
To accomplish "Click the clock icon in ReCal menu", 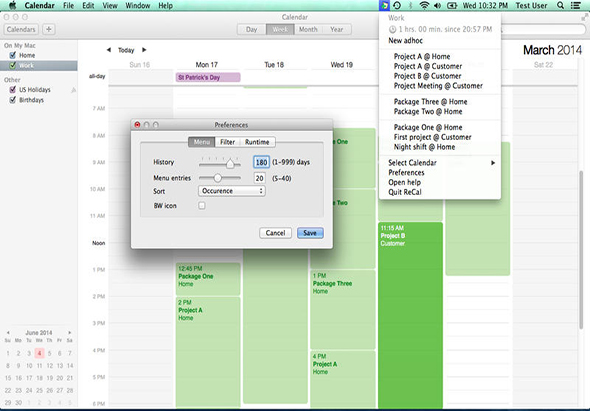I will click(x=392, y=29).
